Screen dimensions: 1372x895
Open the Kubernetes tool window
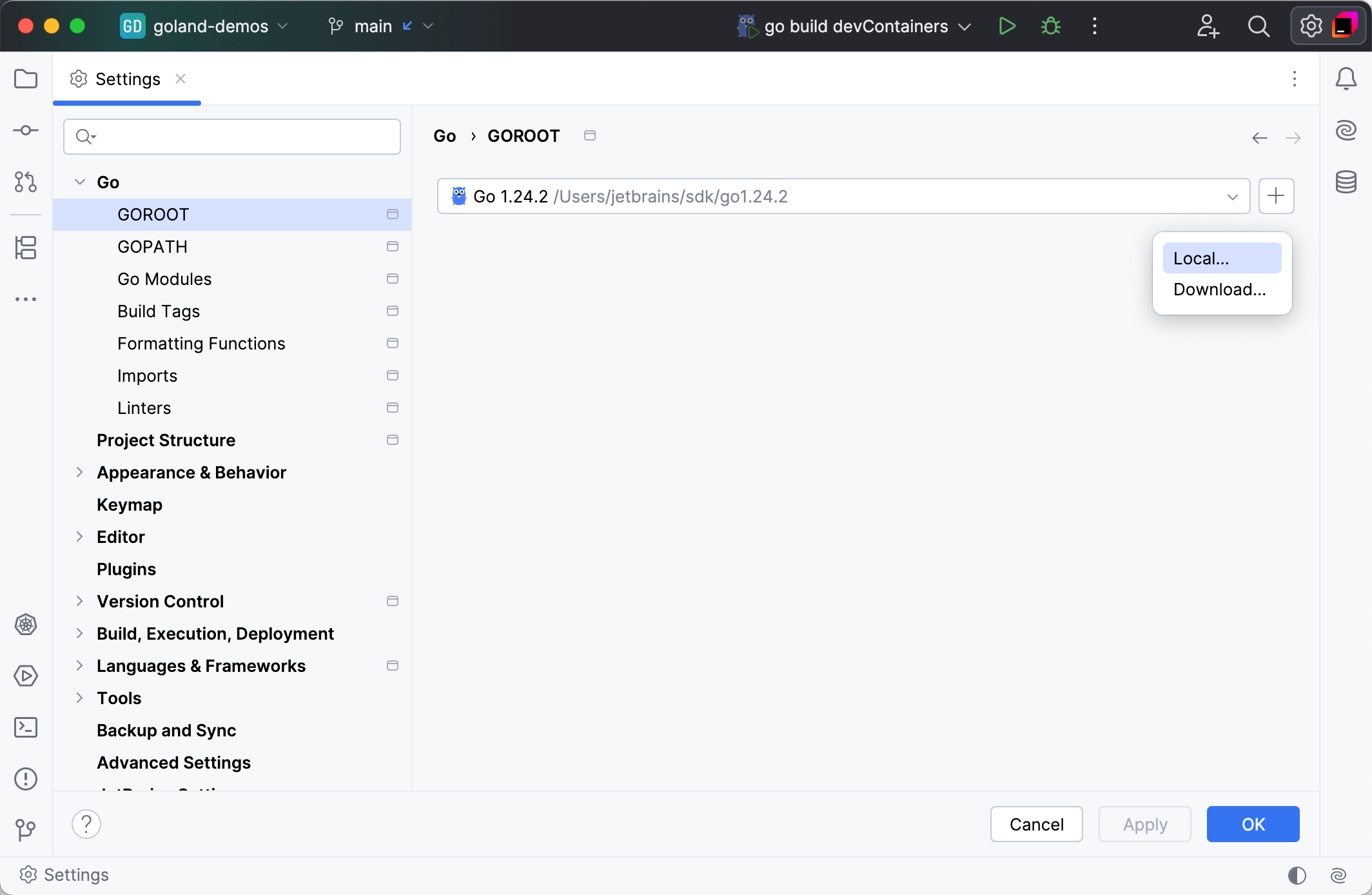click(26, 624)
